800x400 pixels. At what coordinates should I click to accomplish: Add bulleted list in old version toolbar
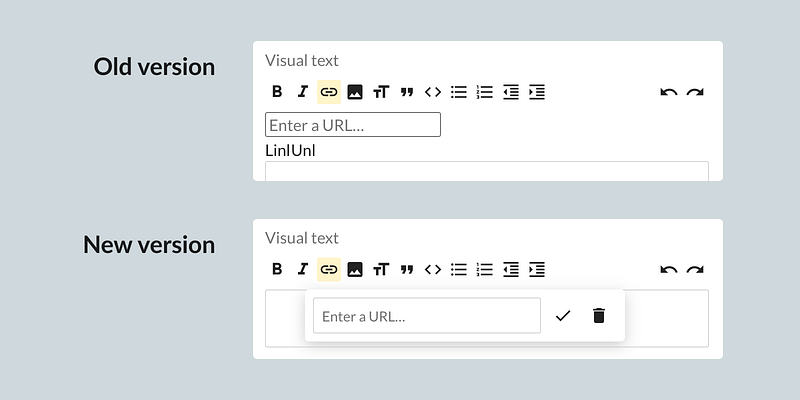coord(458,92)
